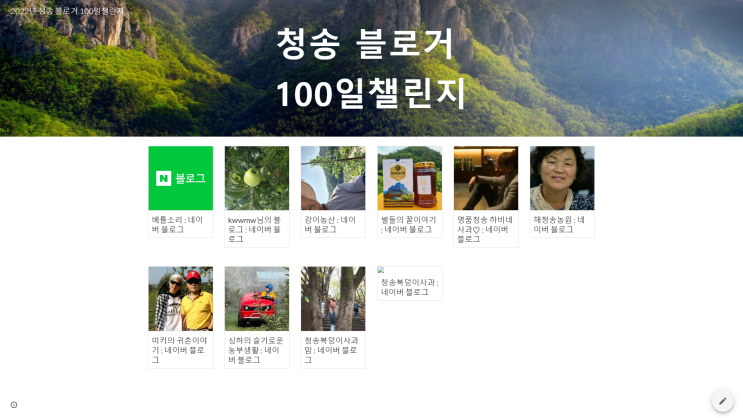
Task: Open the honey jar product thumbnail
Action: [410, 178]
